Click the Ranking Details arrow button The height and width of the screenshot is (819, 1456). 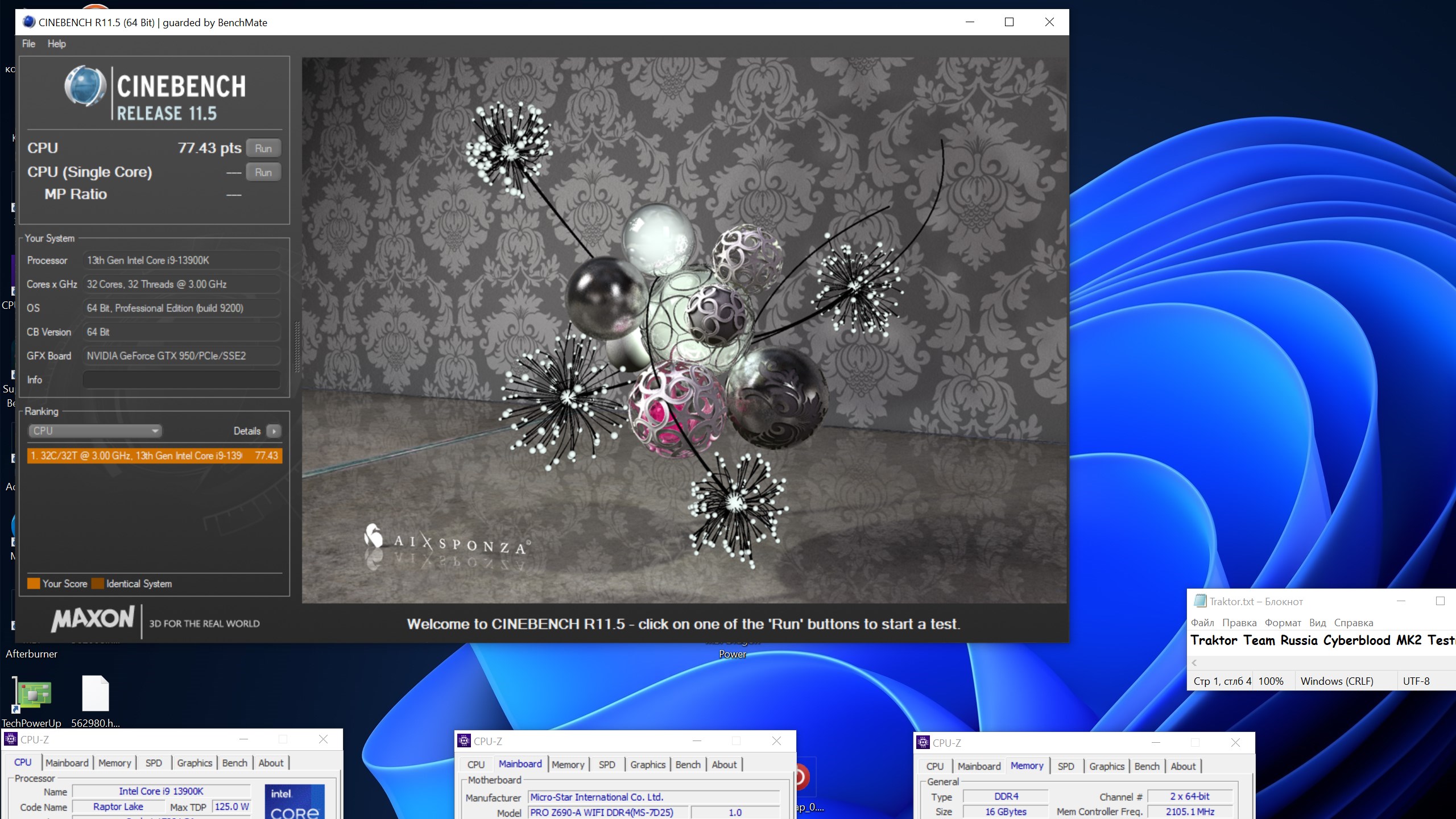pyautogui.click(x=274, y=431)
